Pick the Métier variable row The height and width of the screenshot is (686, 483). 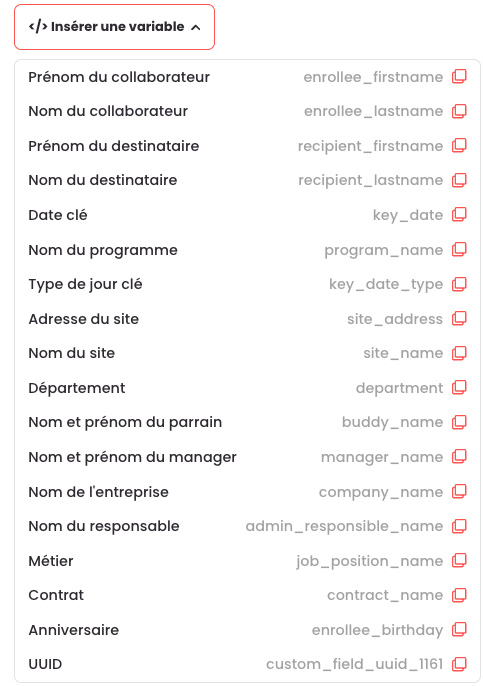247,561
